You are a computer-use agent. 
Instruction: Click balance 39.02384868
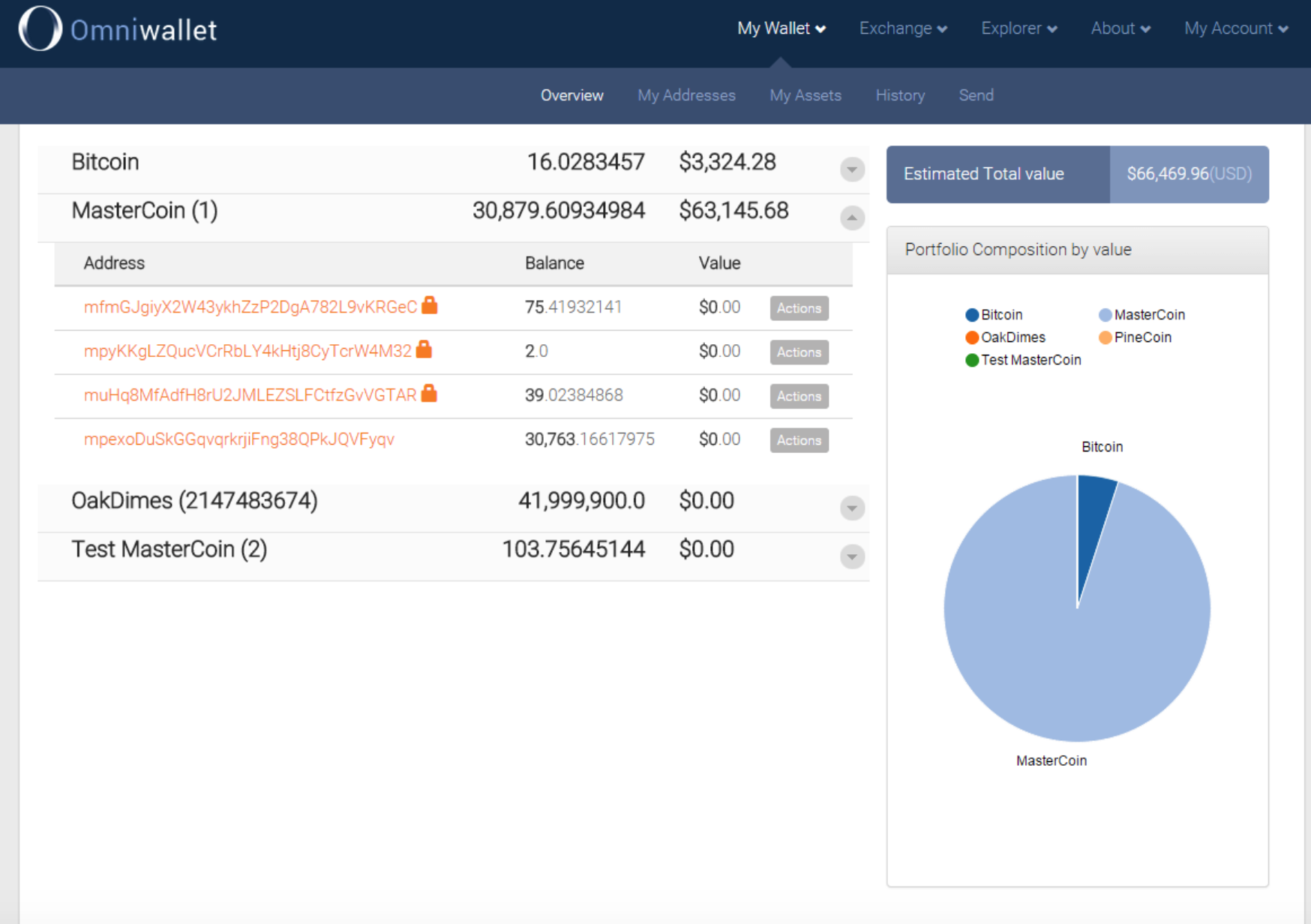click(574, 395)
